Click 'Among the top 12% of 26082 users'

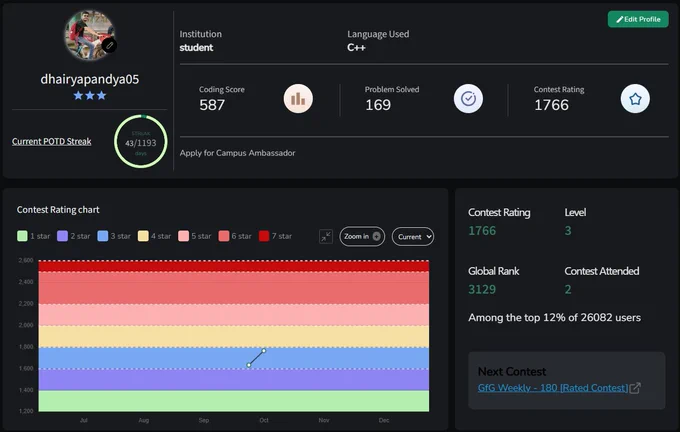pyautogui.click(x=554, y=317)
